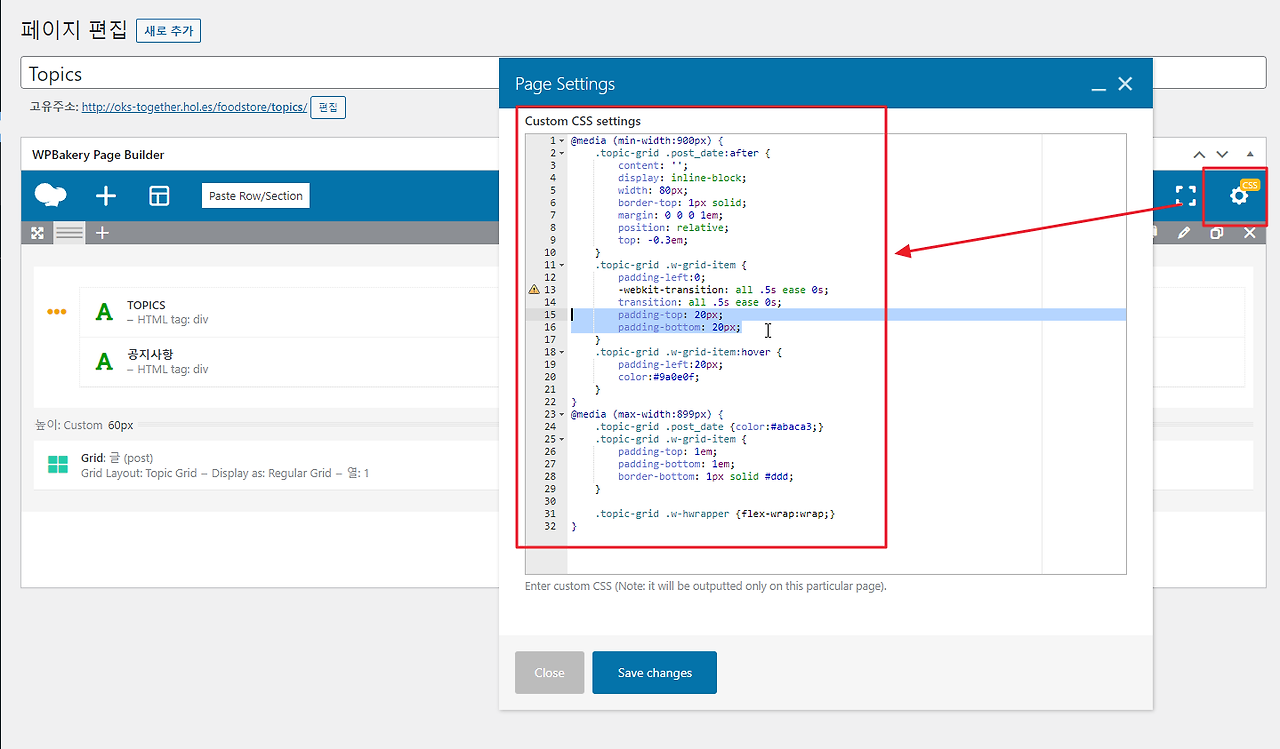
Task: Click Save changes button
Action: click(x=654, y=673)
